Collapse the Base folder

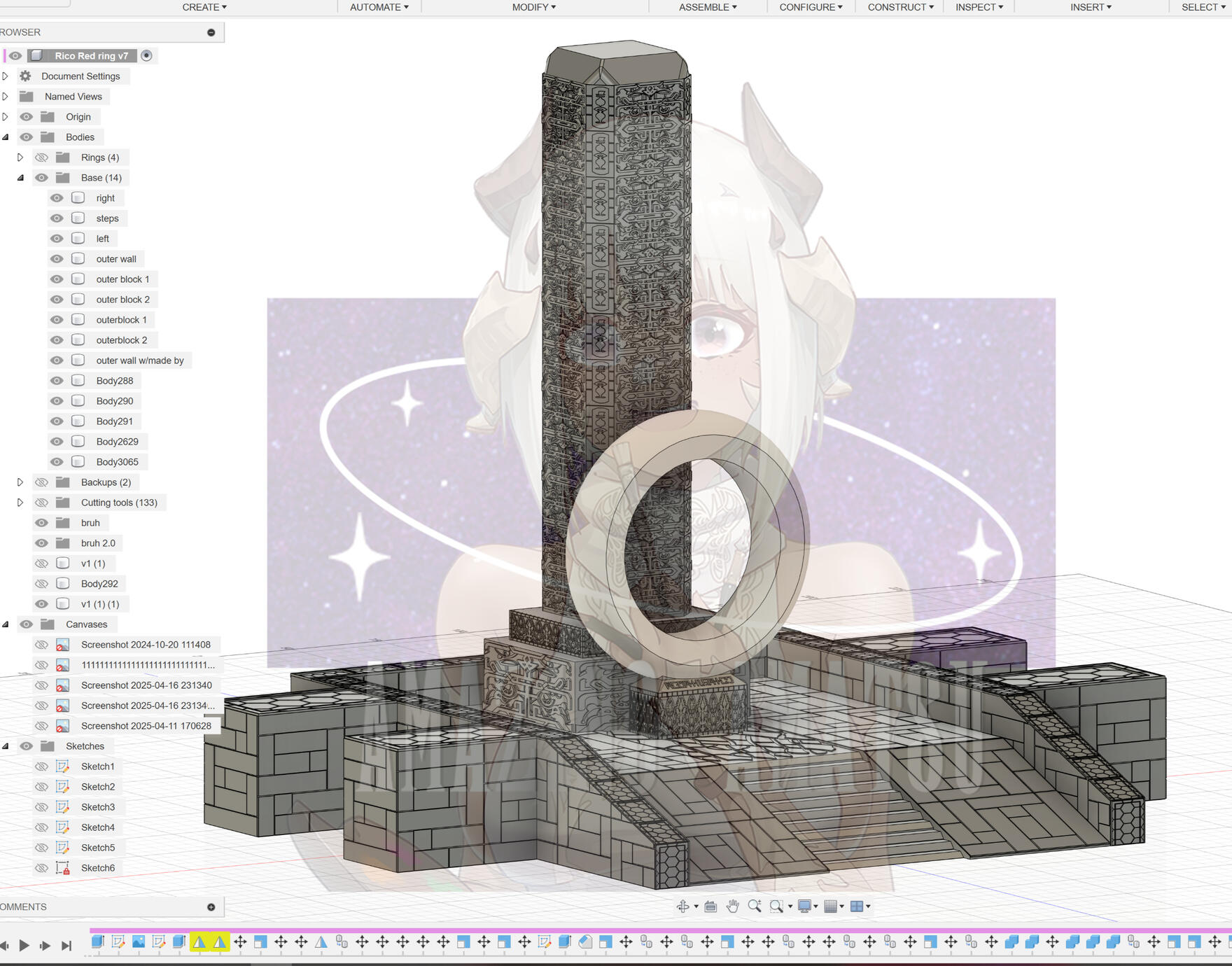[20, 178]
